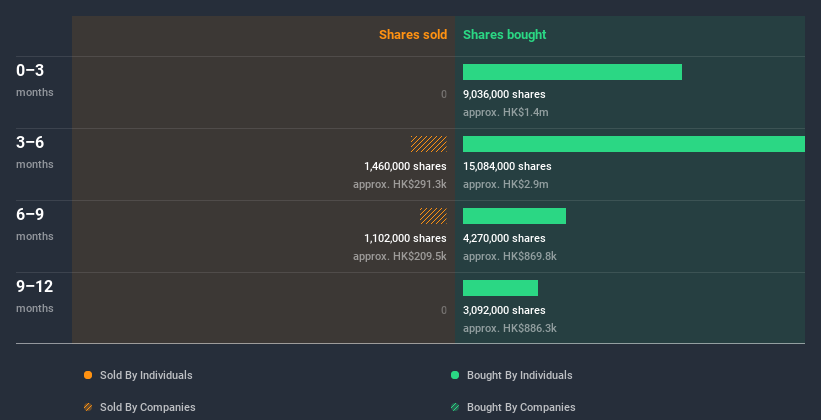
Task: Click the green bar for 3–6 months
Action: point(634,144)
